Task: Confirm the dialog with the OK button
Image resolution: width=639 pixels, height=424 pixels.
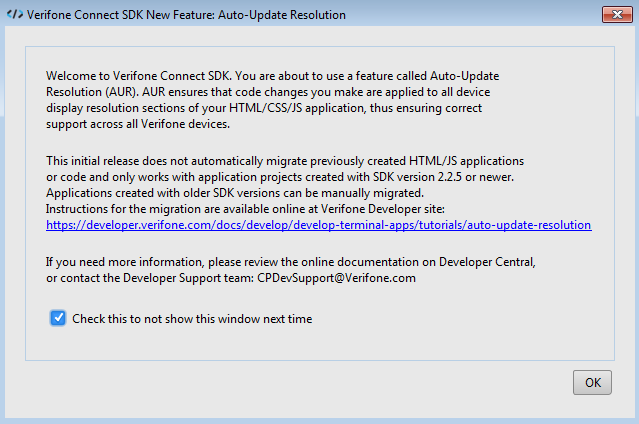Action: [x=592, y=382]
